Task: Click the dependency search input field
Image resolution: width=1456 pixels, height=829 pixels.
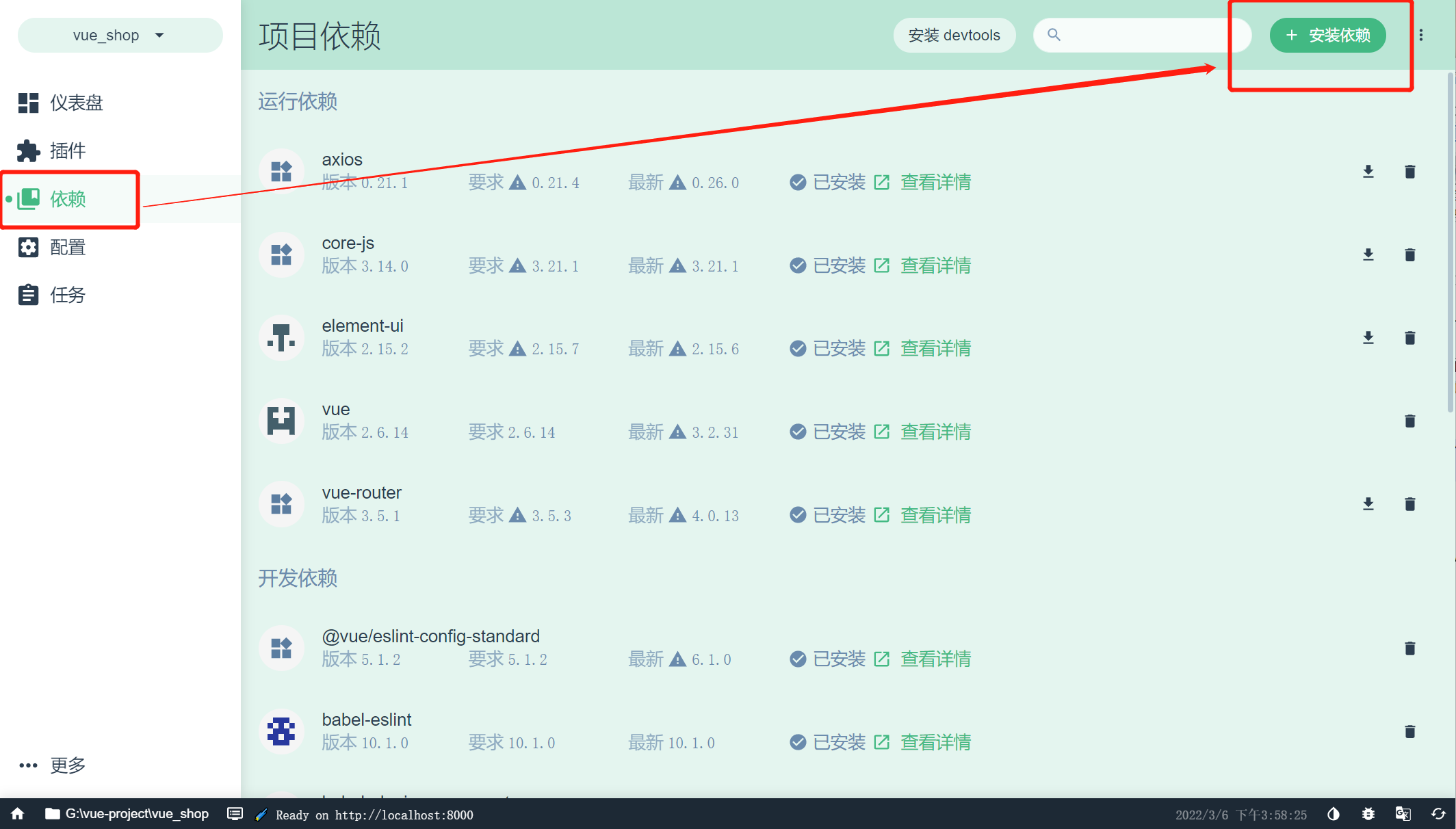Action: coord(1149,36)
